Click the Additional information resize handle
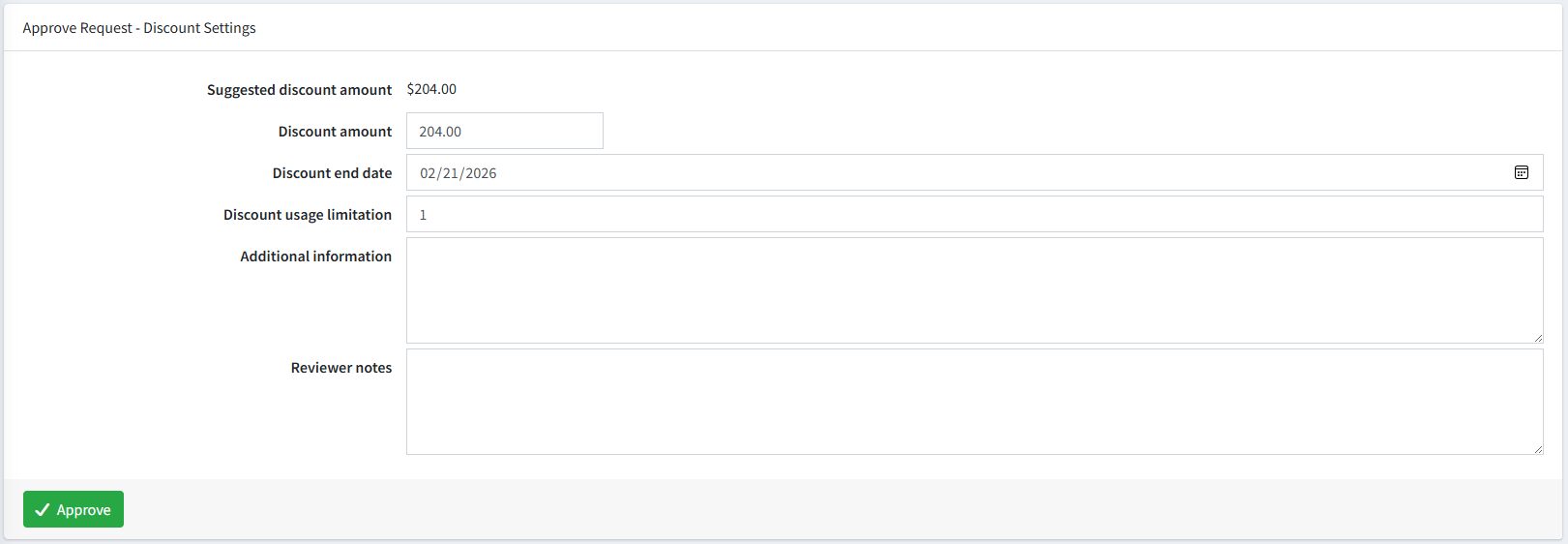This screenshot has width=1568, height=544. (1537, 337)
